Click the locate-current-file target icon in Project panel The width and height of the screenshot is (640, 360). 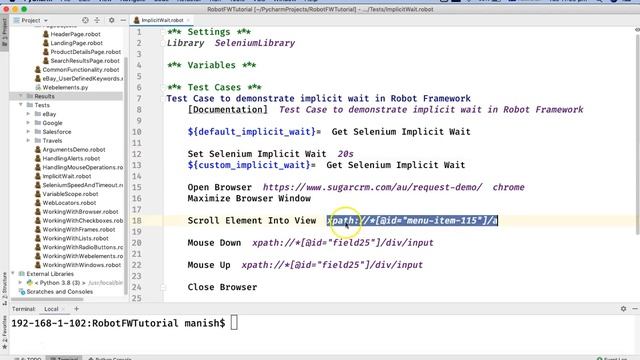[x=85, y=20]
